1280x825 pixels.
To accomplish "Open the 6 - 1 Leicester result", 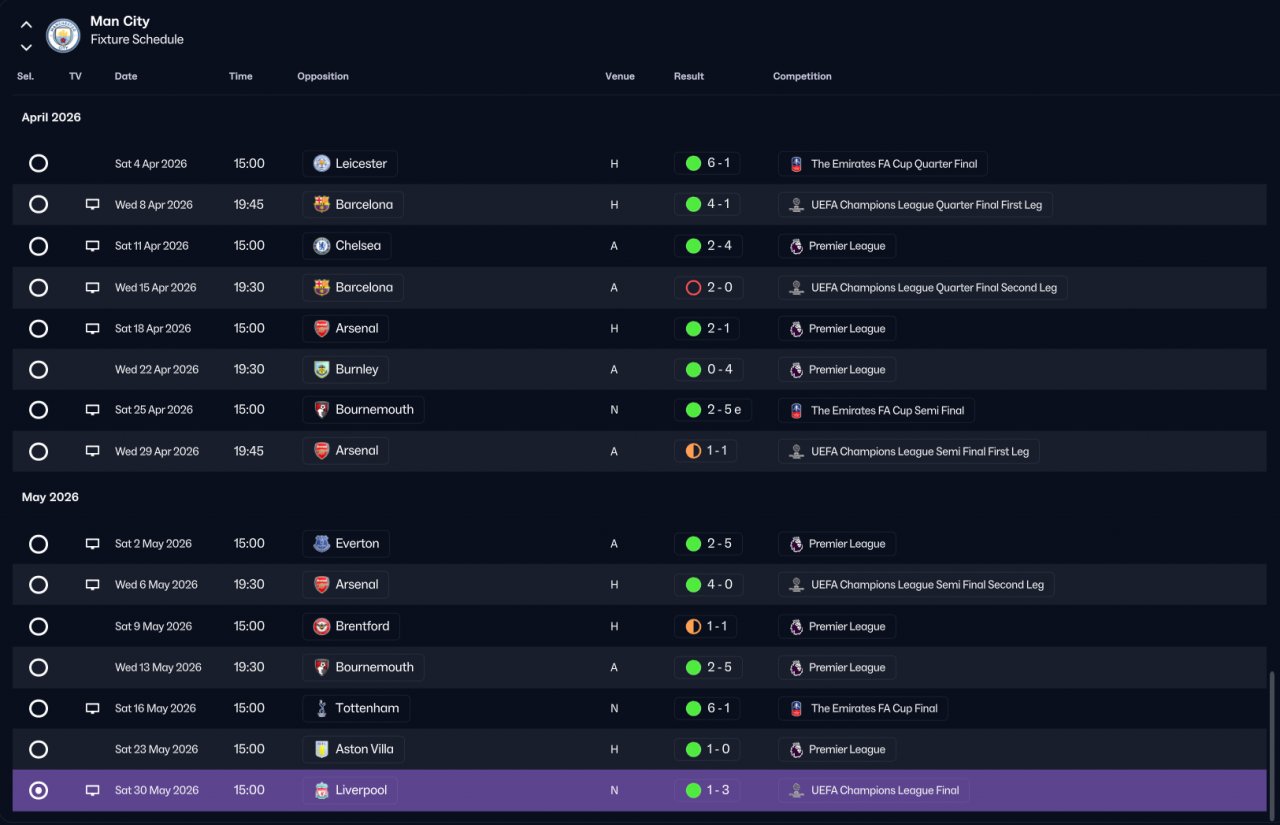I will click(x=707, y=163).
